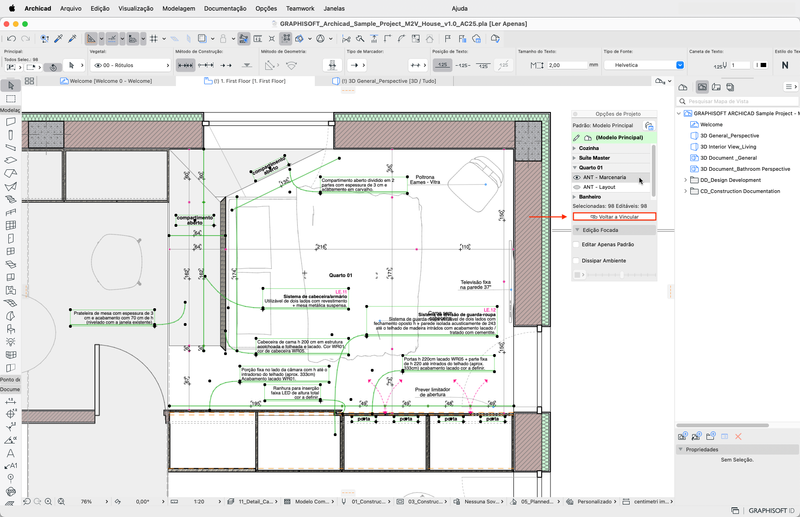Pick the eyedropper pick-up parameters icon

point(58,38)
